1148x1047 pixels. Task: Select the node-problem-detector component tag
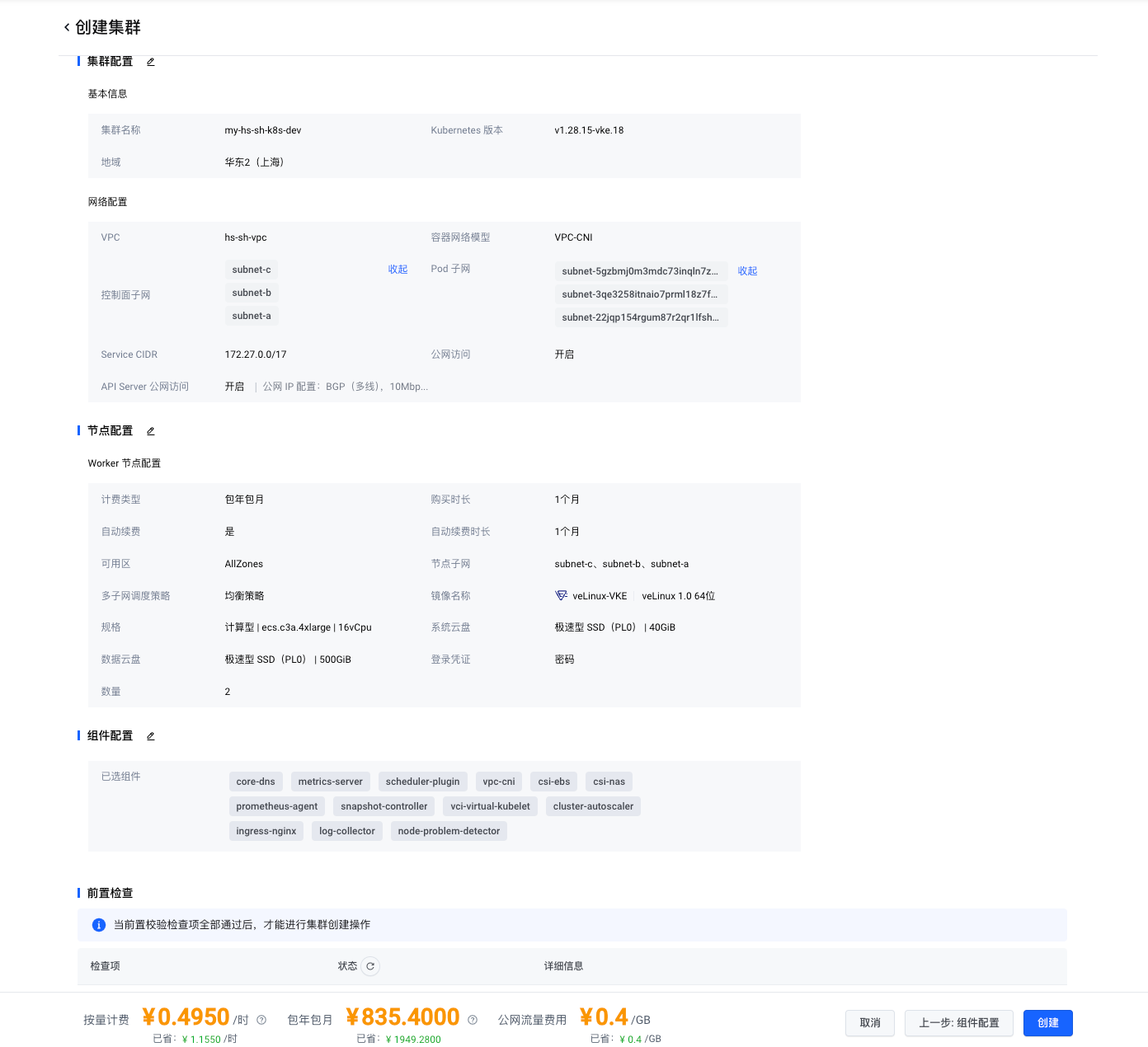point(449,831)
